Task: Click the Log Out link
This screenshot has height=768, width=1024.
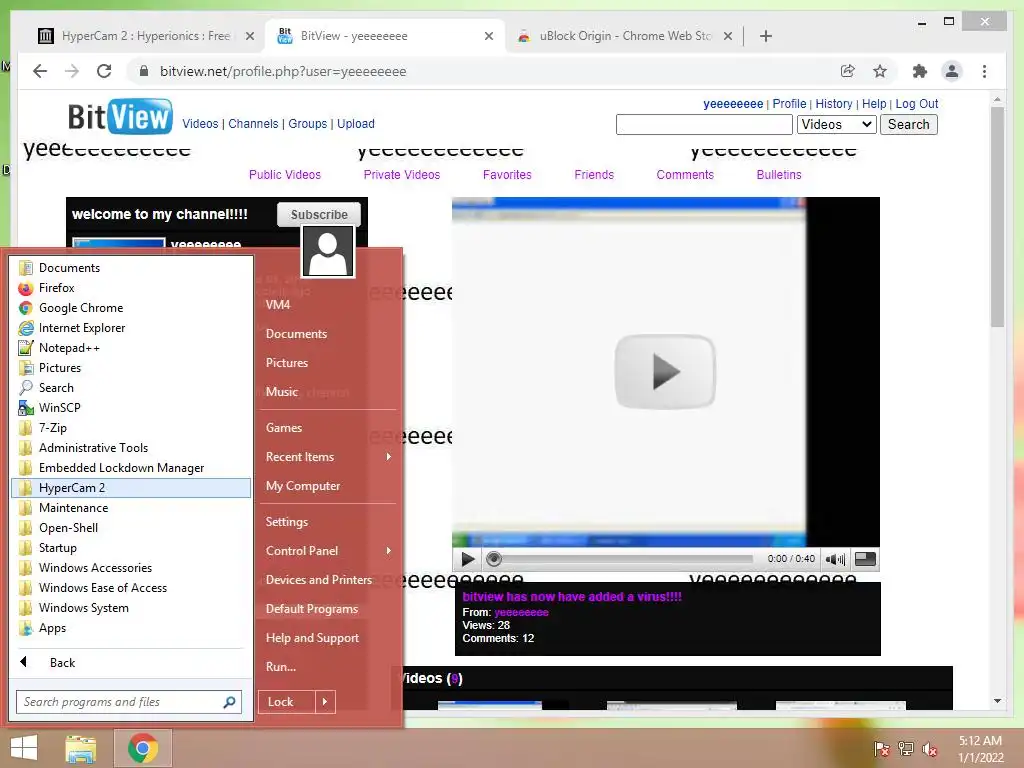Action: [917, 104]
